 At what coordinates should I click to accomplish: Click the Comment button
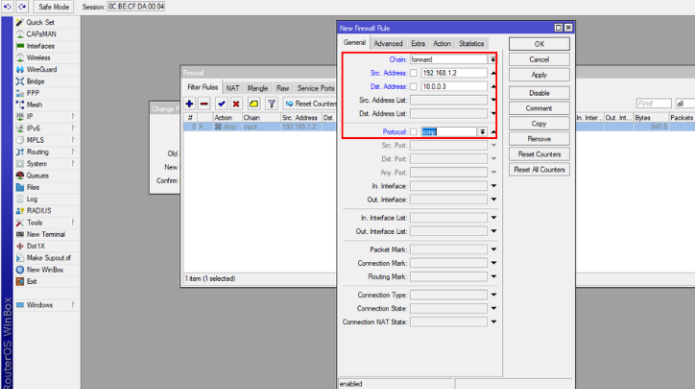pos(539,108)
